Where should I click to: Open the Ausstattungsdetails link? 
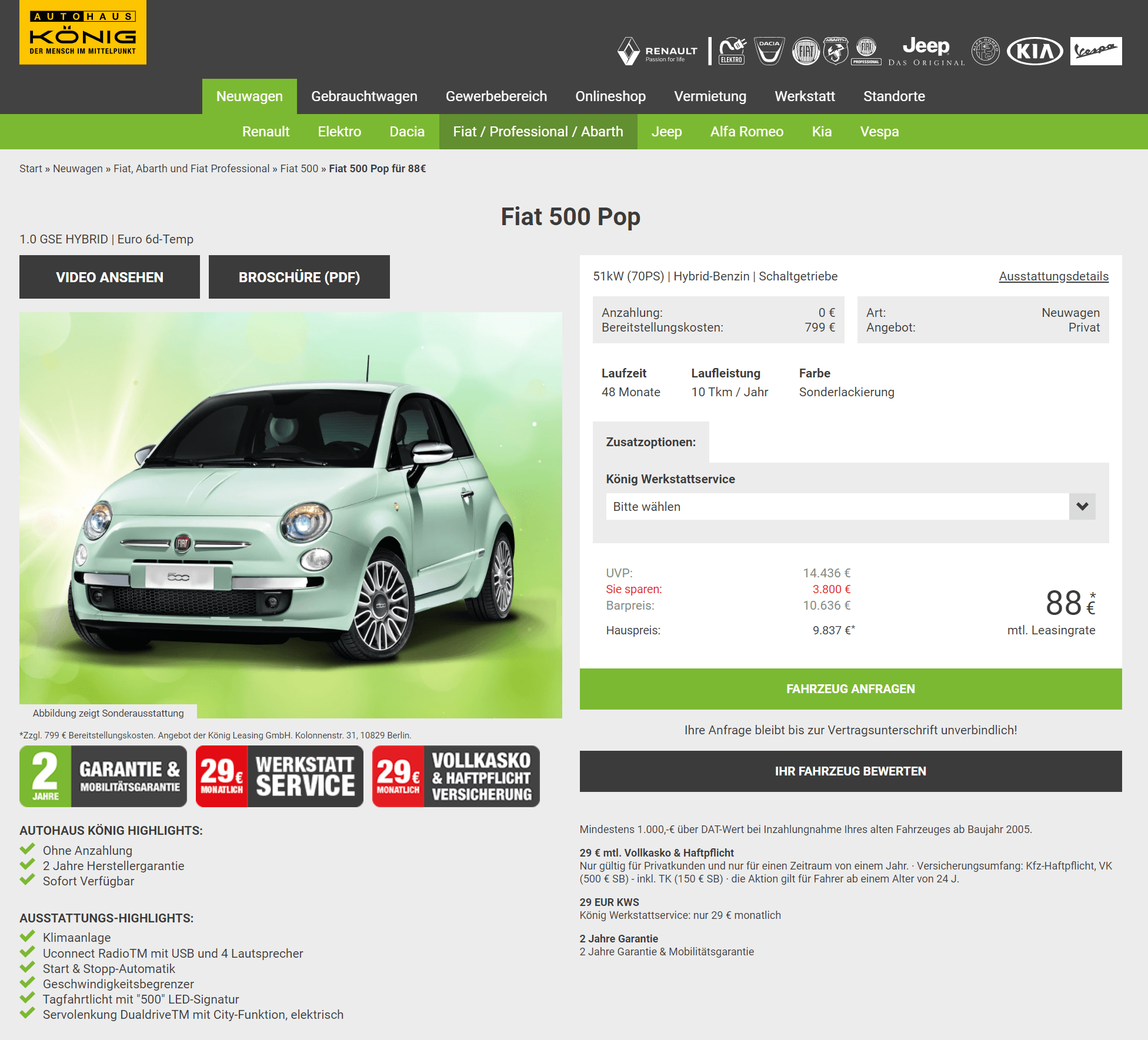[x=1053, y=276]
